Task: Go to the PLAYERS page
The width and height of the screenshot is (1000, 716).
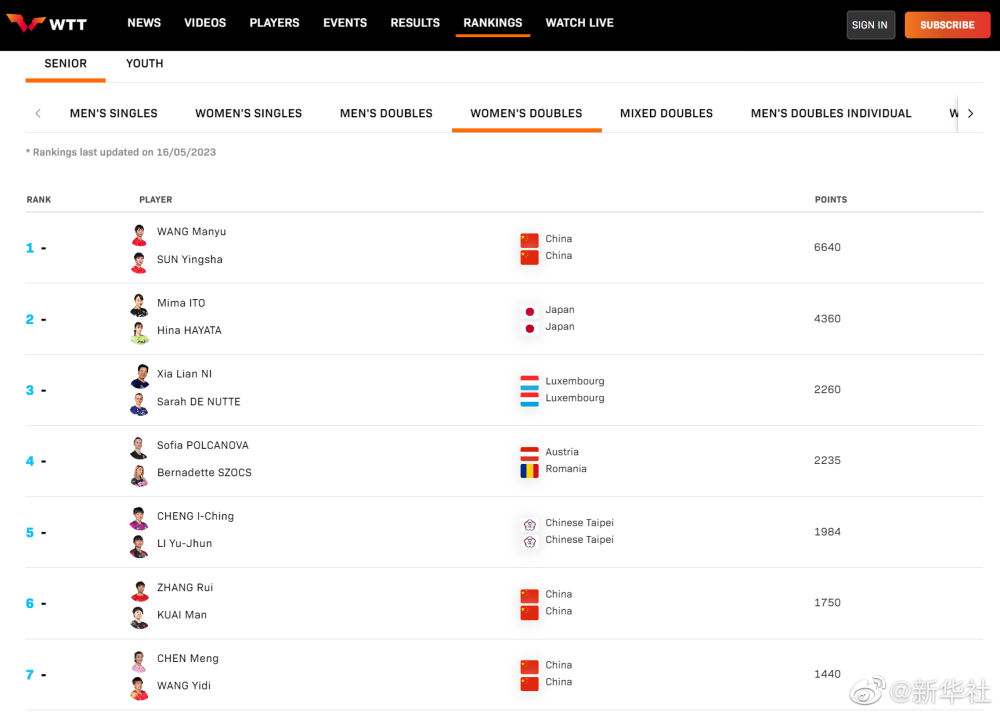Action: click(x=274, y=23)
